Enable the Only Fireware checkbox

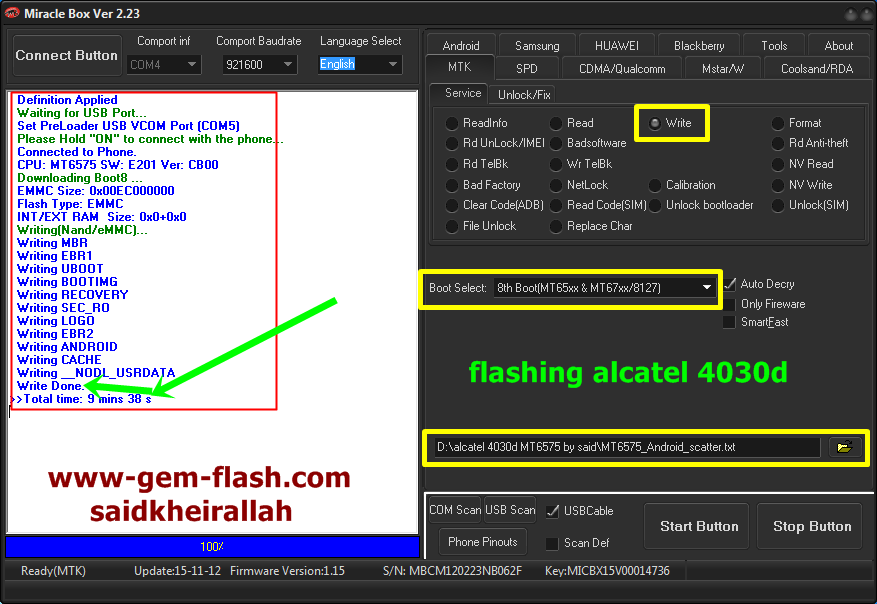pyautogui.click(x=729, y=304)
